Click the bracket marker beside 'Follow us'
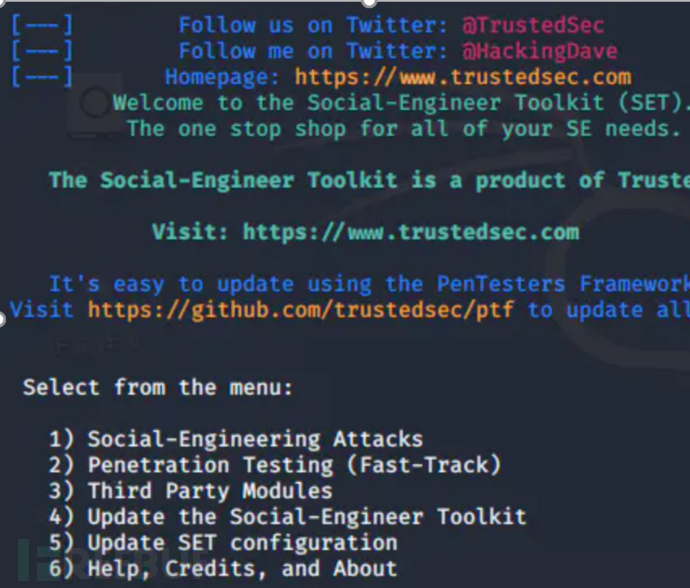Screen dimensions: 690x588 41,25
